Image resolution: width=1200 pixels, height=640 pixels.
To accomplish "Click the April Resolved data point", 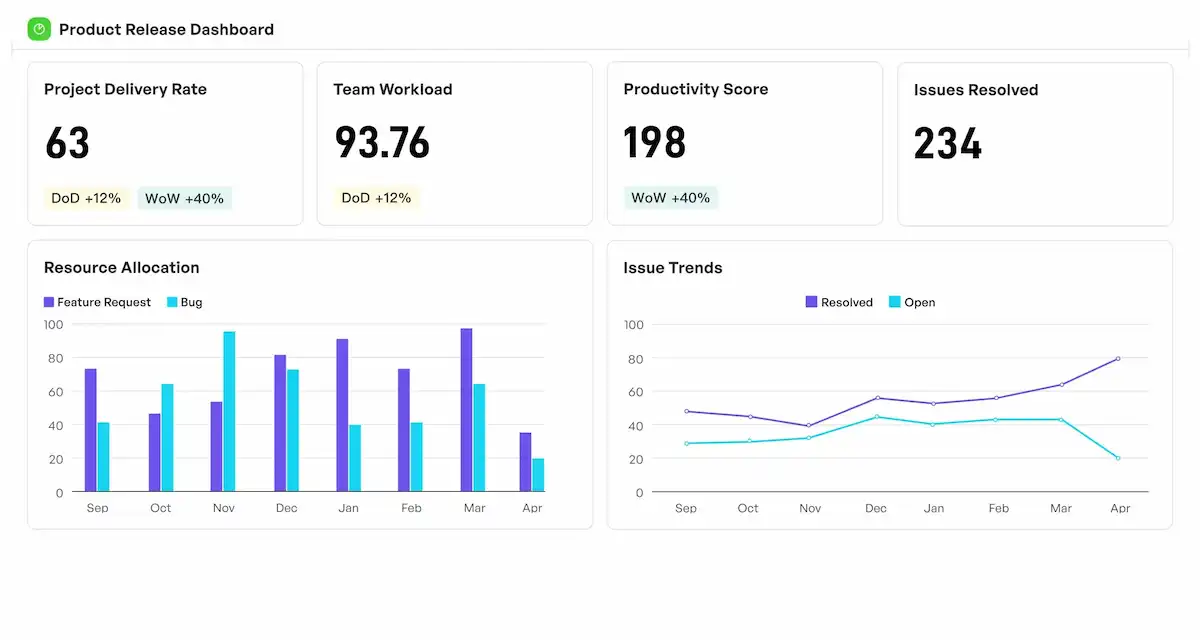I will [1118, 358].
